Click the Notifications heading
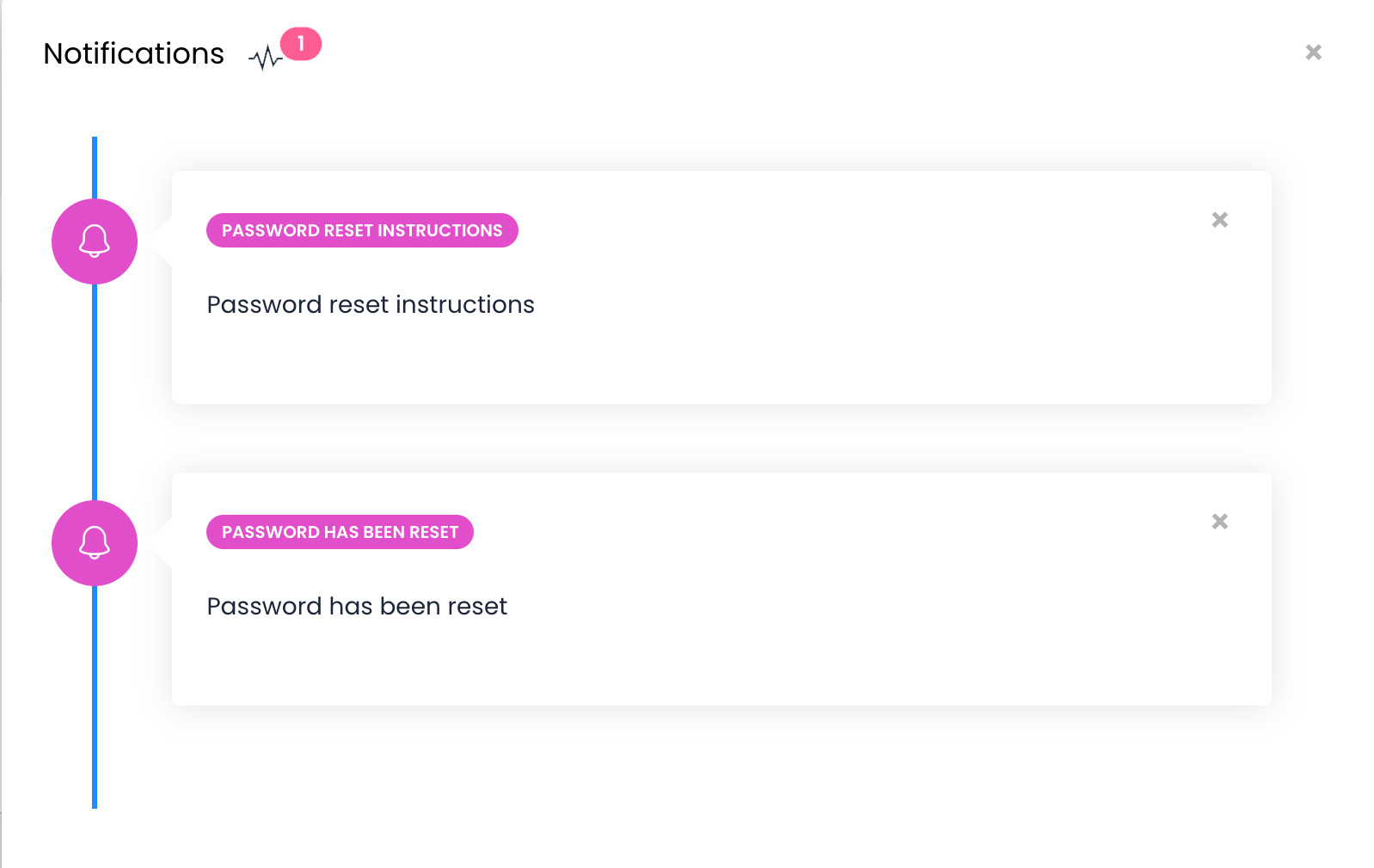The height and width of the screenshot is (868, 1374). pos(134,53)
